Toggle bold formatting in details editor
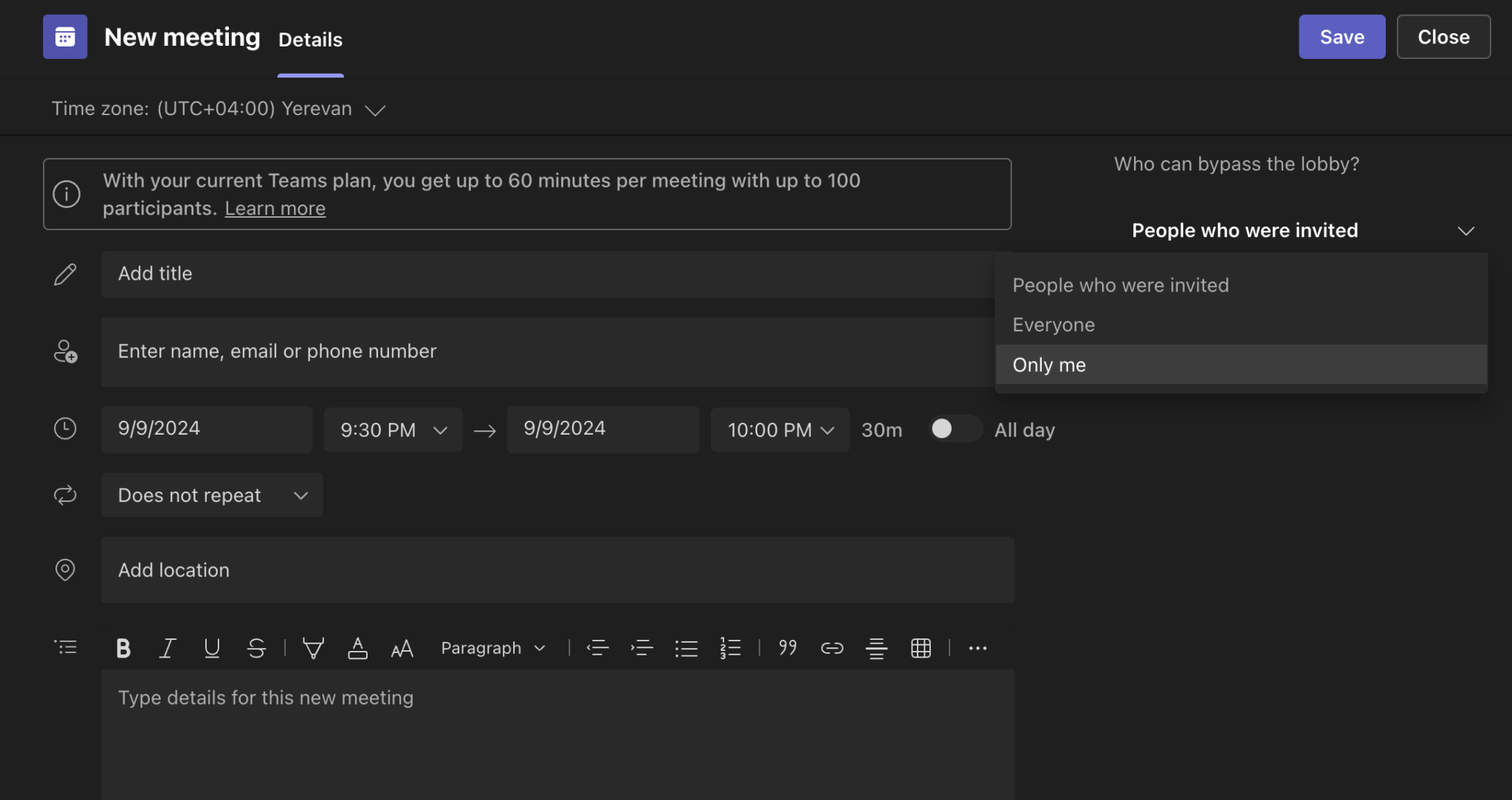Image resolution: width=1512 pixels, height=800 pixels. (123, 647)
